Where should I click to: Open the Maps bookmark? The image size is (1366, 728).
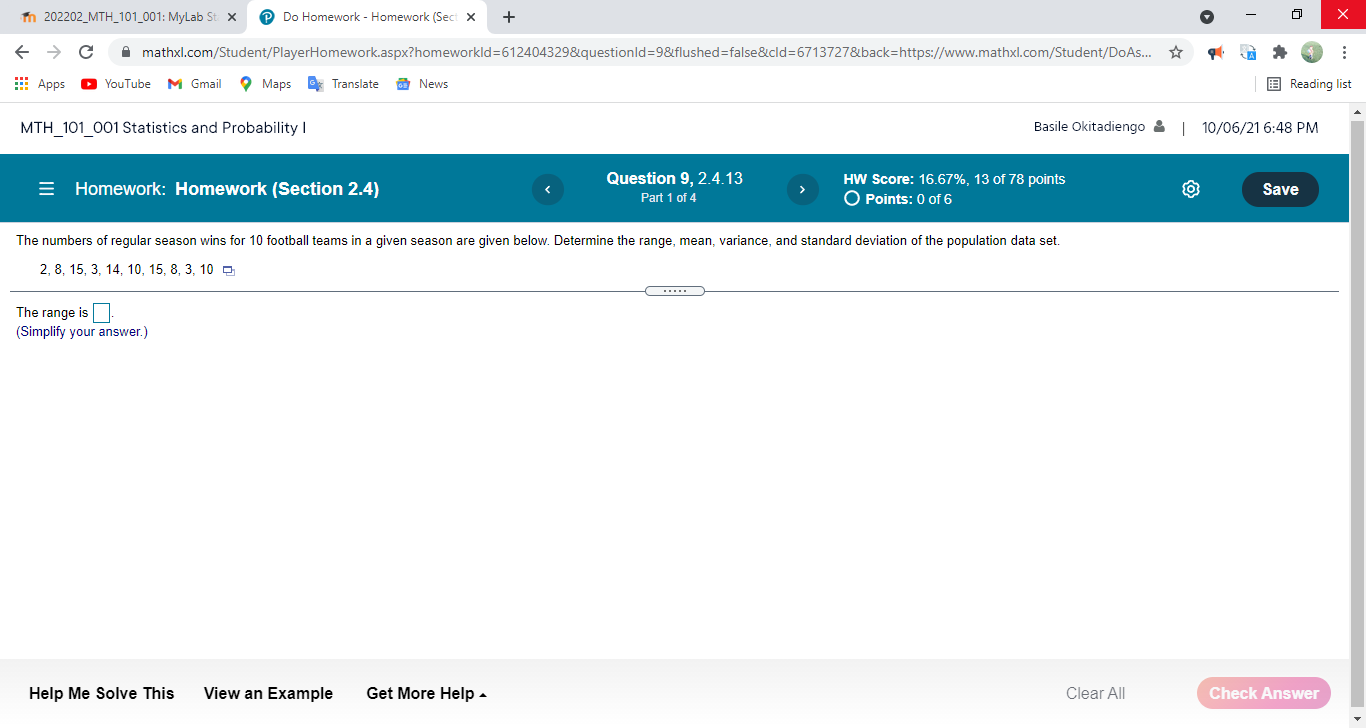265,84
